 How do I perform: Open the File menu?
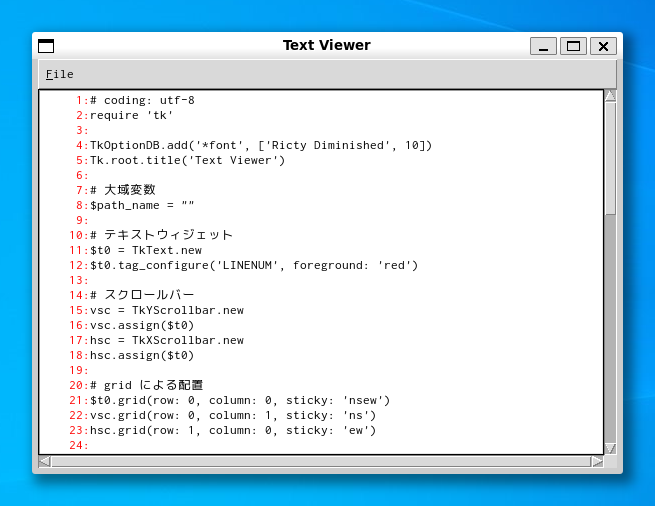(x=60, y=74)
